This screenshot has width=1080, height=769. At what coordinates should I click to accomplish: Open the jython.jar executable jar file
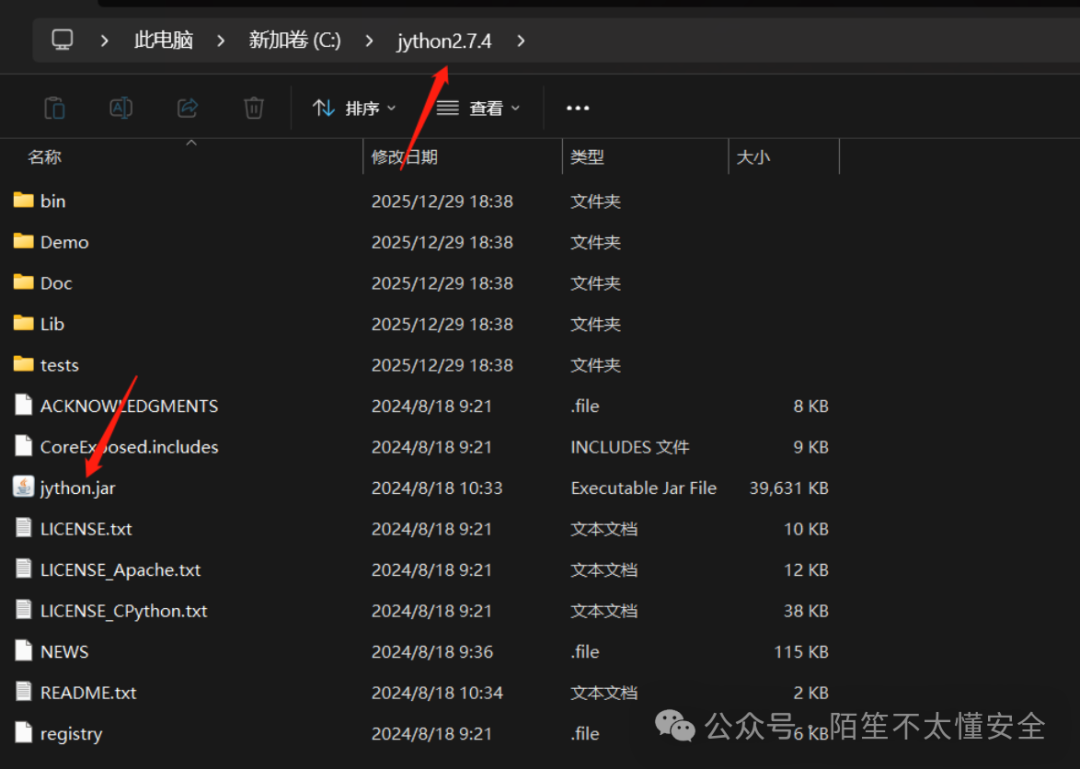click(x=77, y=488)
